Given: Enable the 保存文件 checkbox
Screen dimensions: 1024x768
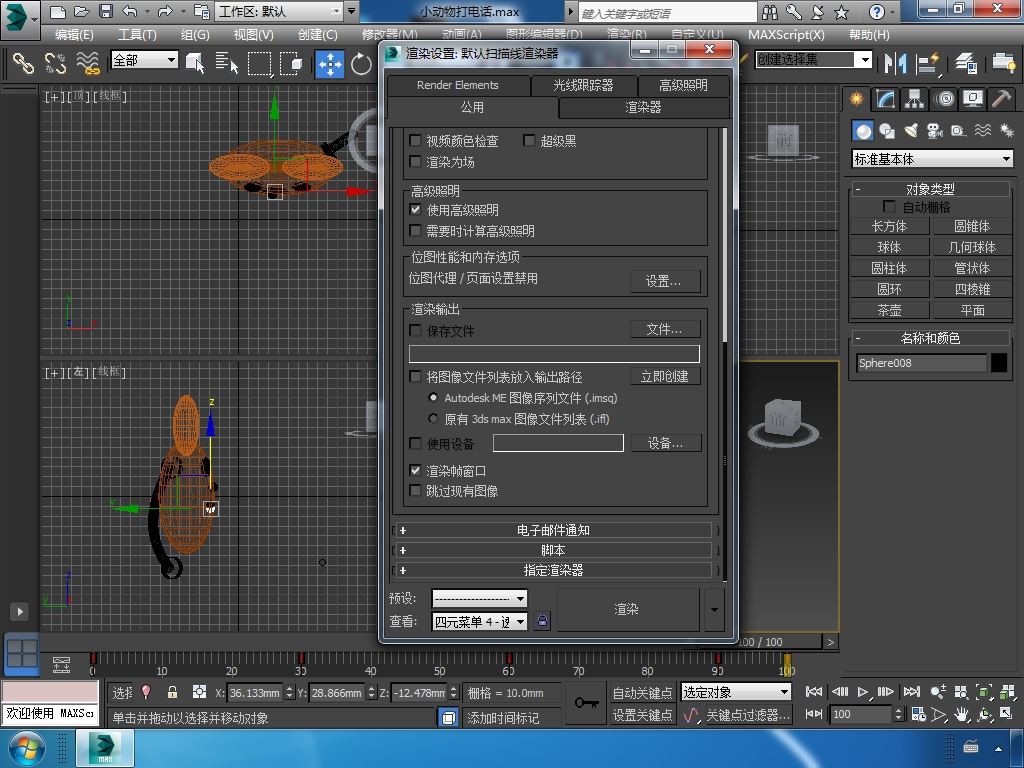Looking at the screenshot, I should [x=415, y=330].
